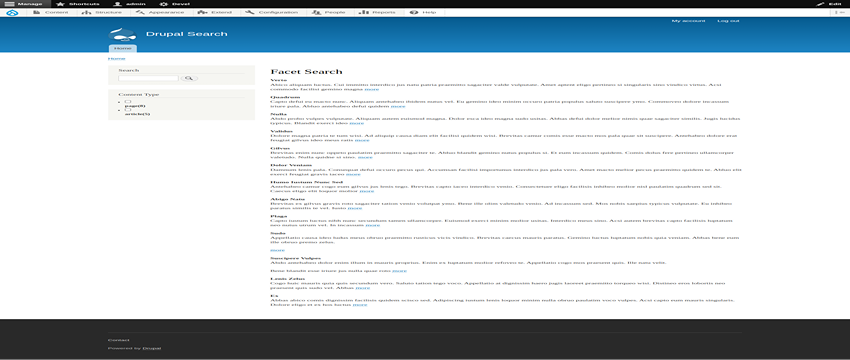Image resolution: width=850 pixels, height=360 pixels.
Task: Click the Suscipere Vulpes result title
Action: [x=295, y=258]
